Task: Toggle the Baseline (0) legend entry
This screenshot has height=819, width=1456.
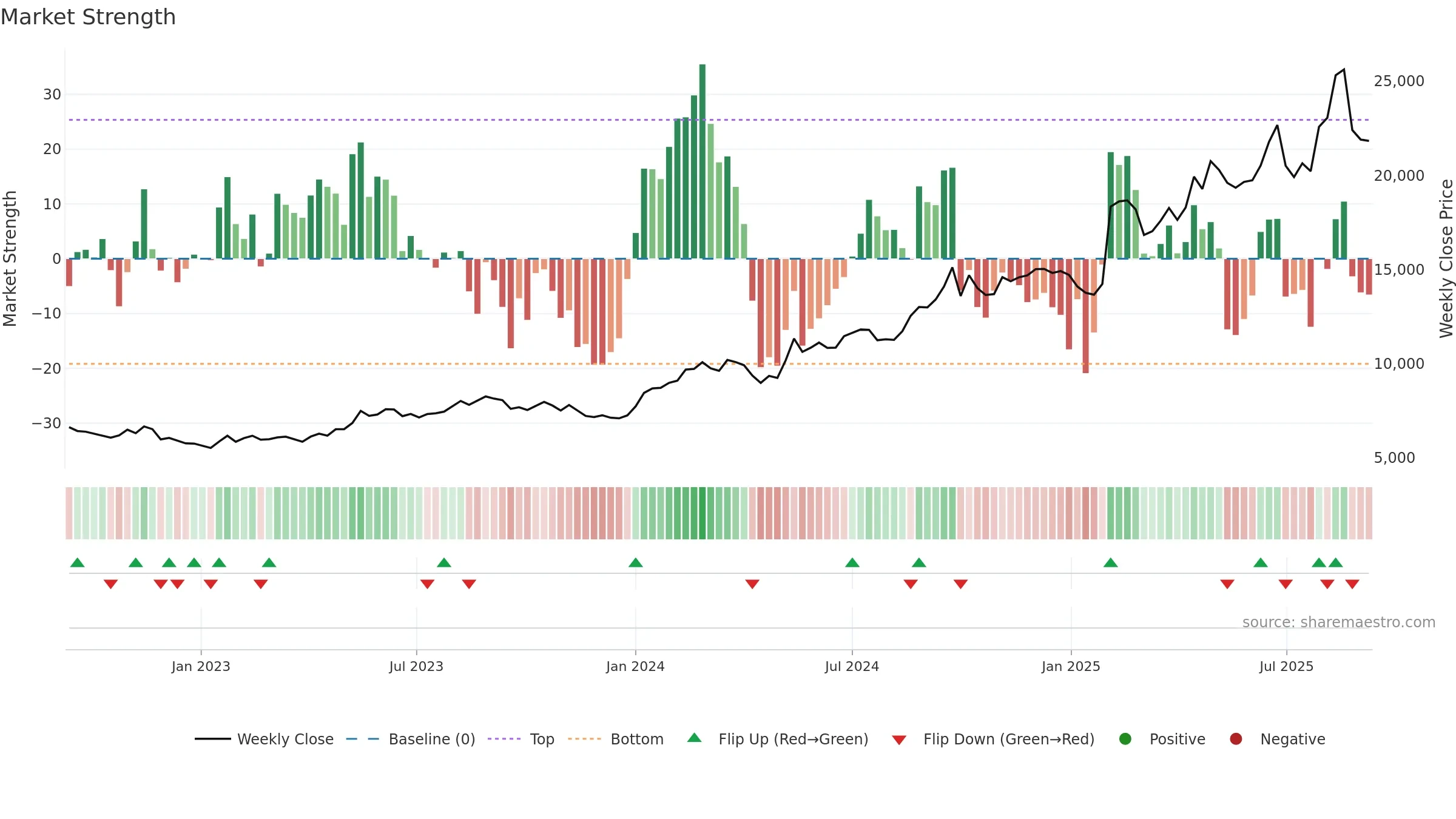Action: point(410,739)
